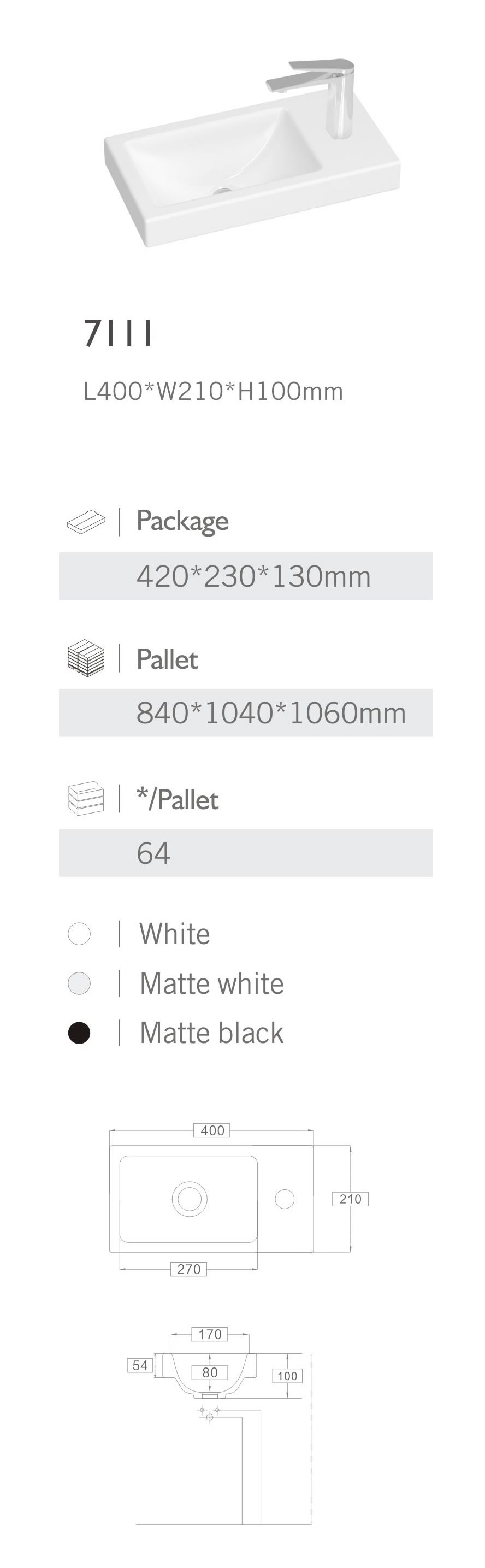The width and height of the screenshot is (485, 1568).
Task: Click the chrome faucet in the photo
Action: [329, 91]
